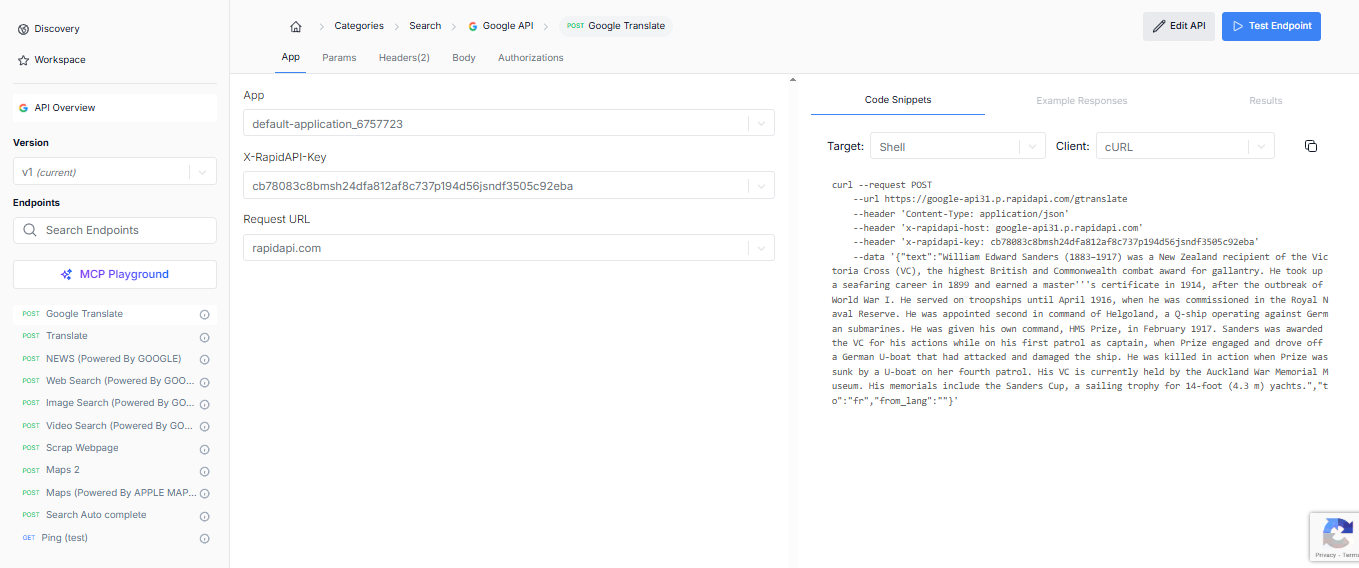This screenshot has height=568, width=1359.
Task: Switch to the Params tab
Action: point(339,58)
